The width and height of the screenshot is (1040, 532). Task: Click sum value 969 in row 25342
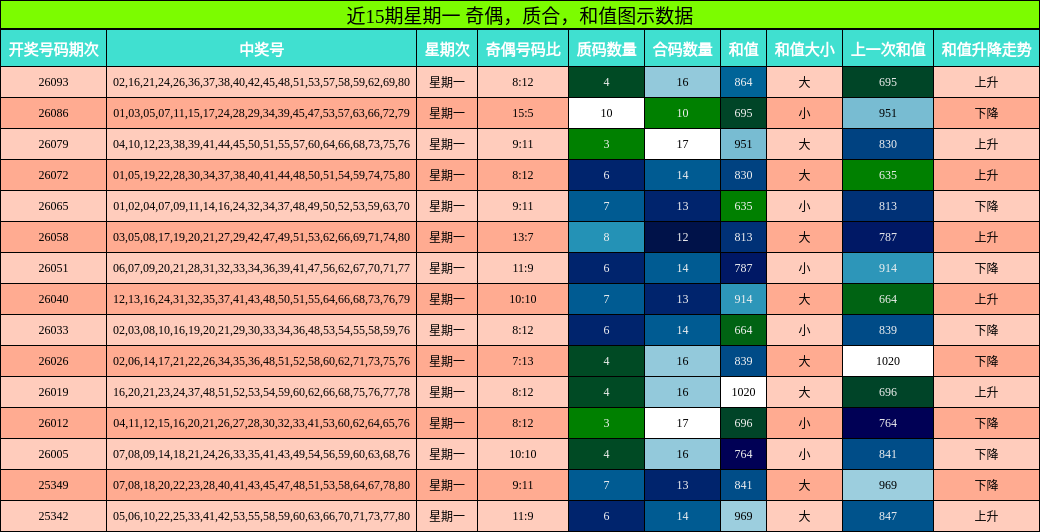click(x=744, y=516)
